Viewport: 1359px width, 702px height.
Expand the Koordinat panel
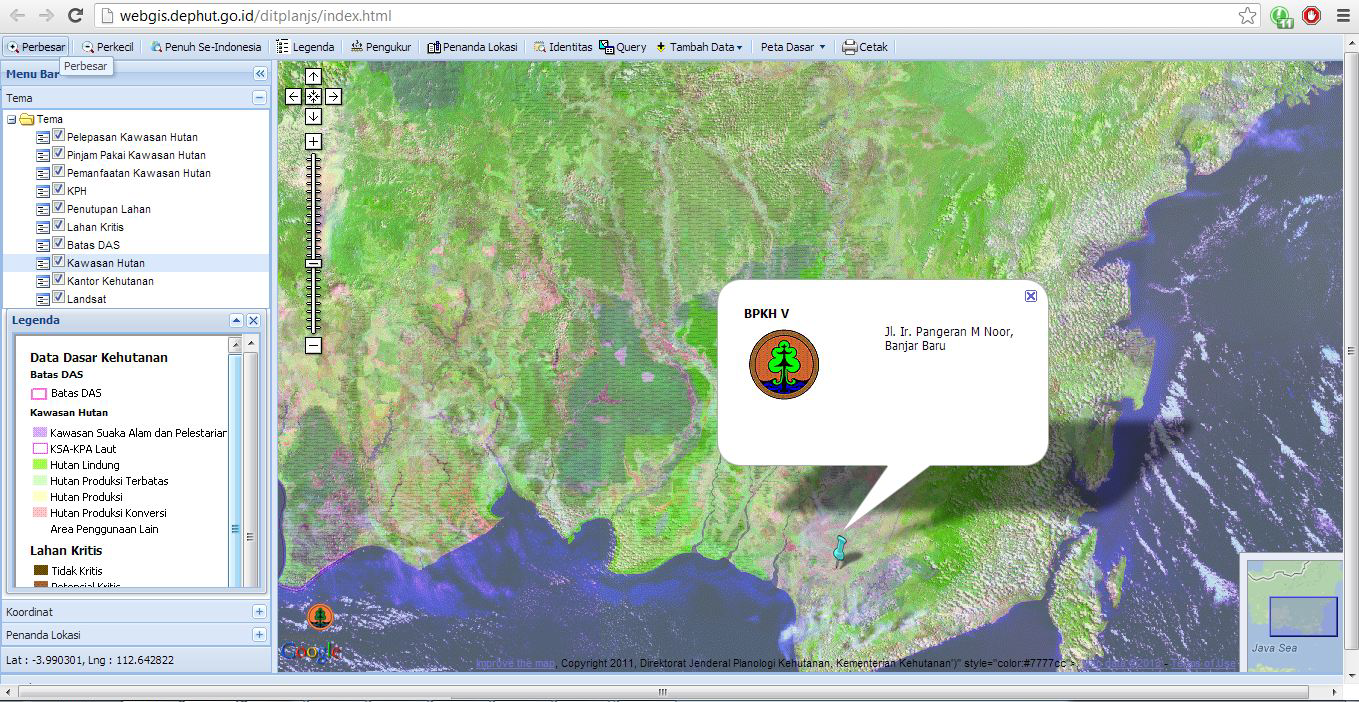click(258, 611)
